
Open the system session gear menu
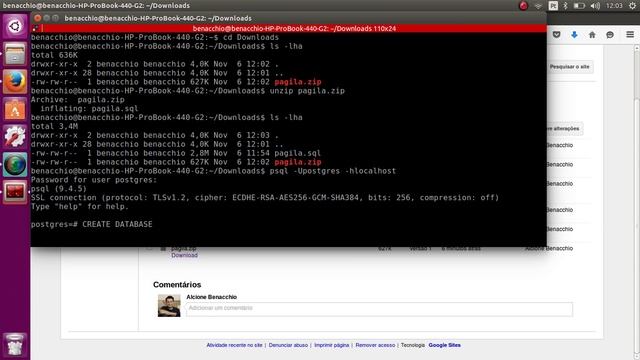[x=632, y=6]
